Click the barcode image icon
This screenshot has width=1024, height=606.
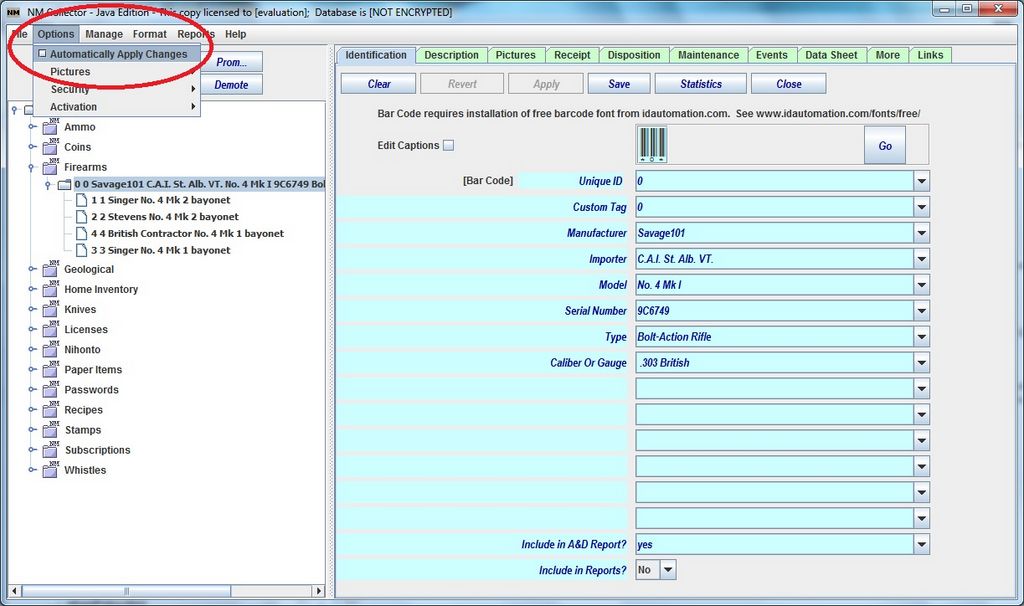pos(652,145)
